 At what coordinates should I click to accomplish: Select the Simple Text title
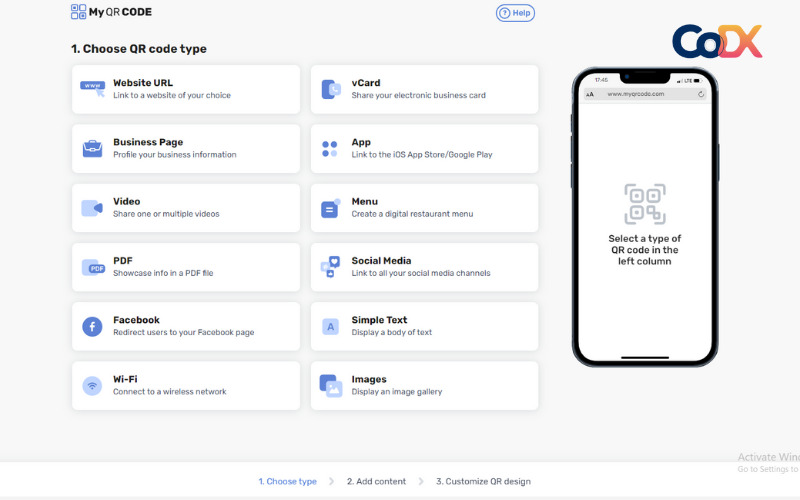pyautogui.click(x=379, y=320)
